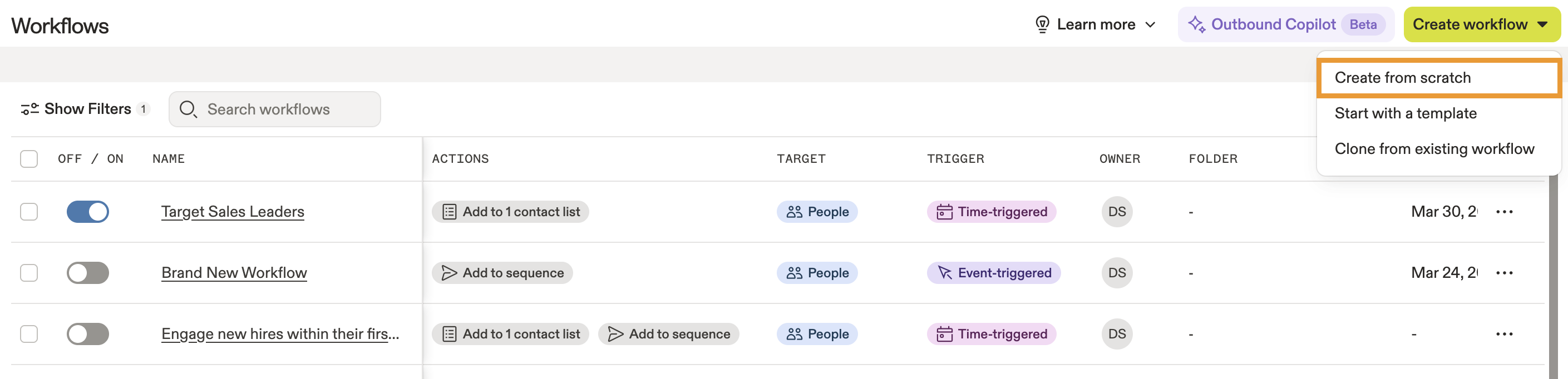Image resolution: width=1568 pixels, height=379 pixels.
Task: Click the Show Filters sliders icon
Action: (29, 109)
